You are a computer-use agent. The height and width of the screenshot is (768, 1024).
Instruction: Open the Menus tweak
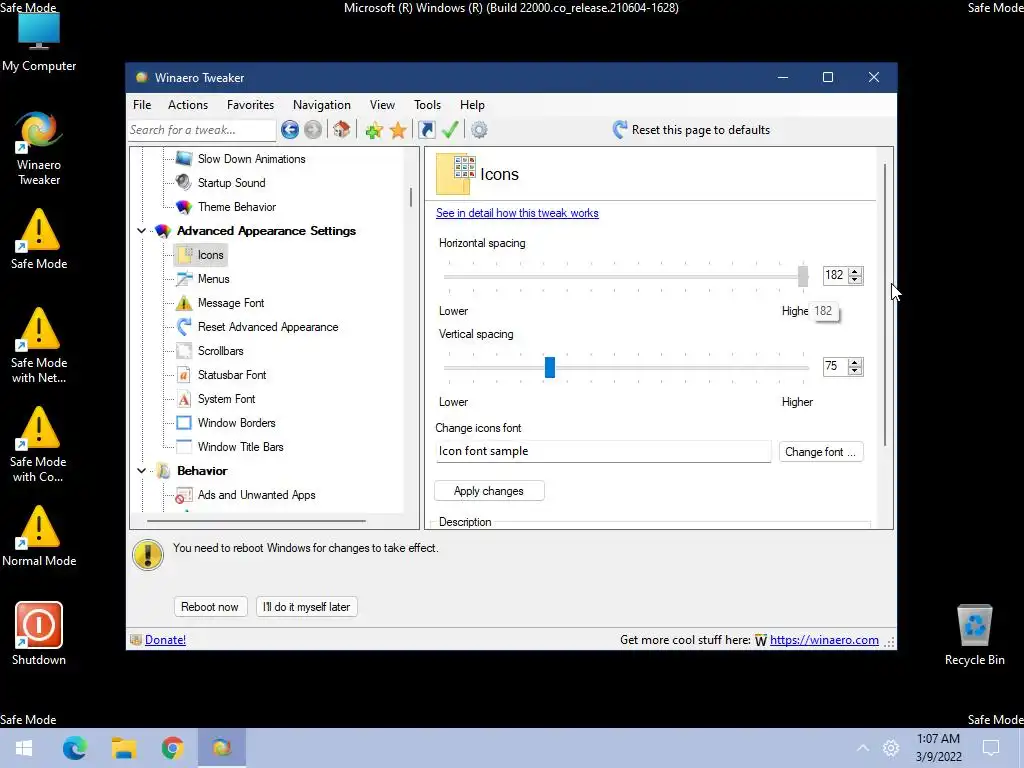coord(214,279)
